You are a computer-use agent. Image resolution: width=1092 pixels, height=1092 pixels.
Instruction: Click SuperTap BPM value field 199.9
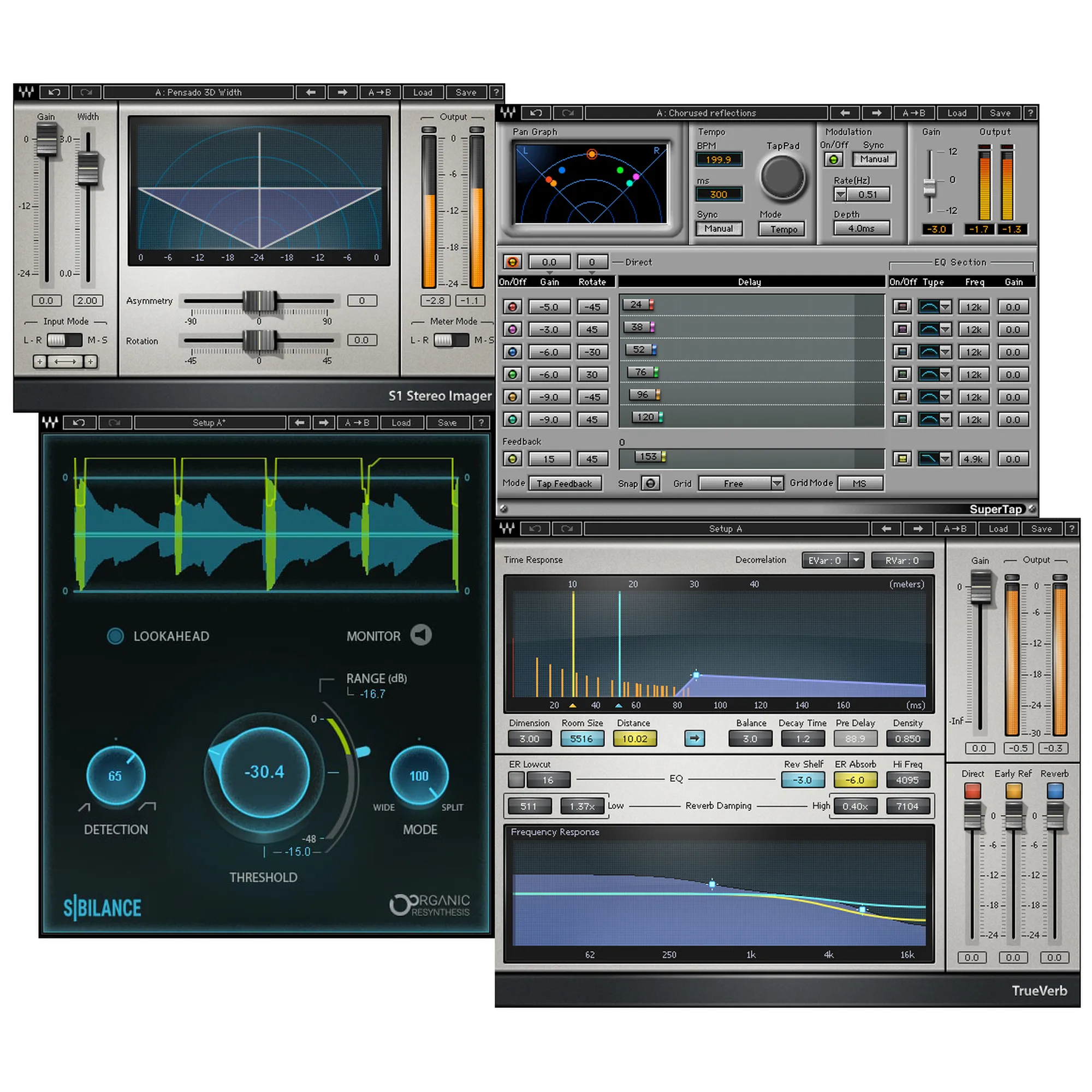tap(719, 159)
